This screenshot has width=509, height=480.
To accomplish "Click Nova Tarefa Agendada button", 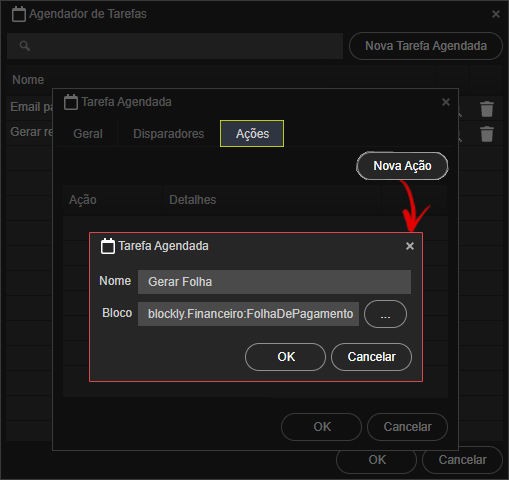I will [x=426, y=46].
